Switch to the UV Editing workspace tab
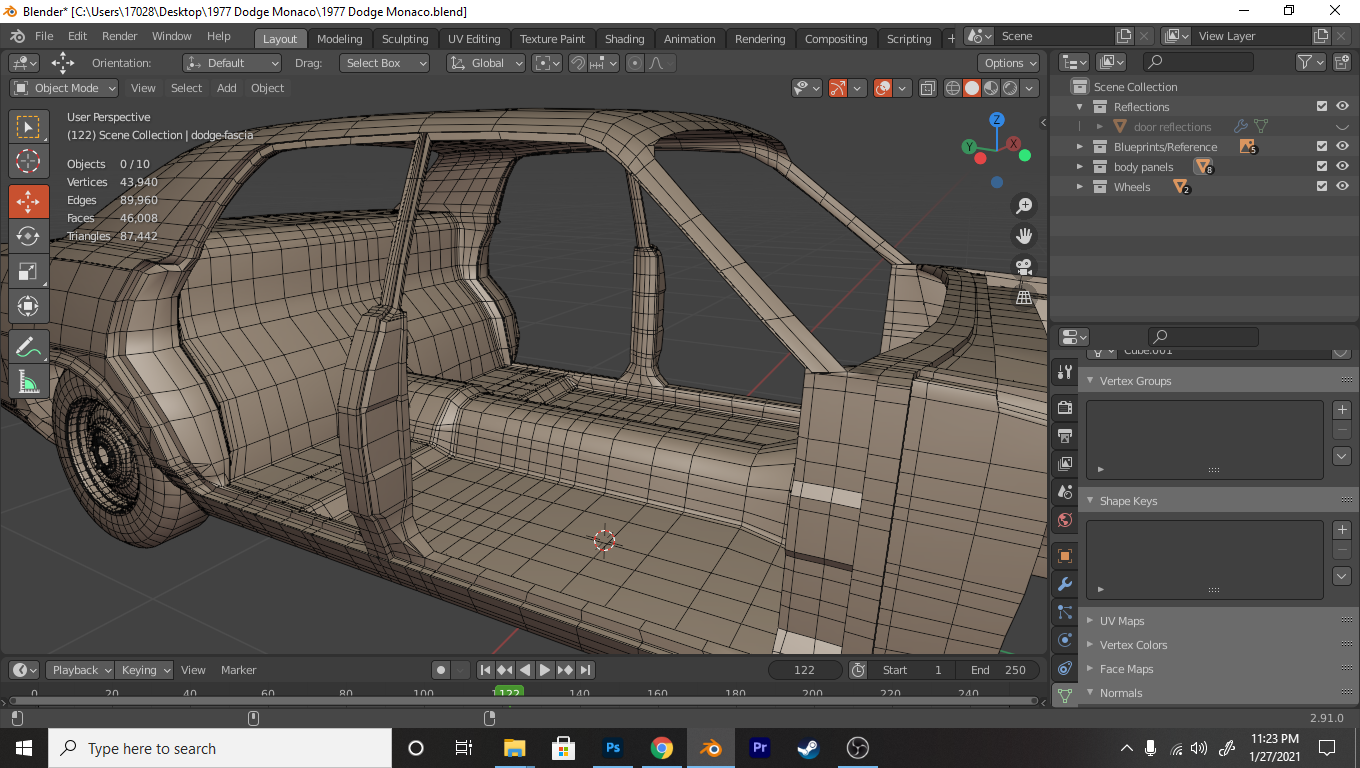The width and height of the screenshot is (1360, 768). [x=474, y=39]
